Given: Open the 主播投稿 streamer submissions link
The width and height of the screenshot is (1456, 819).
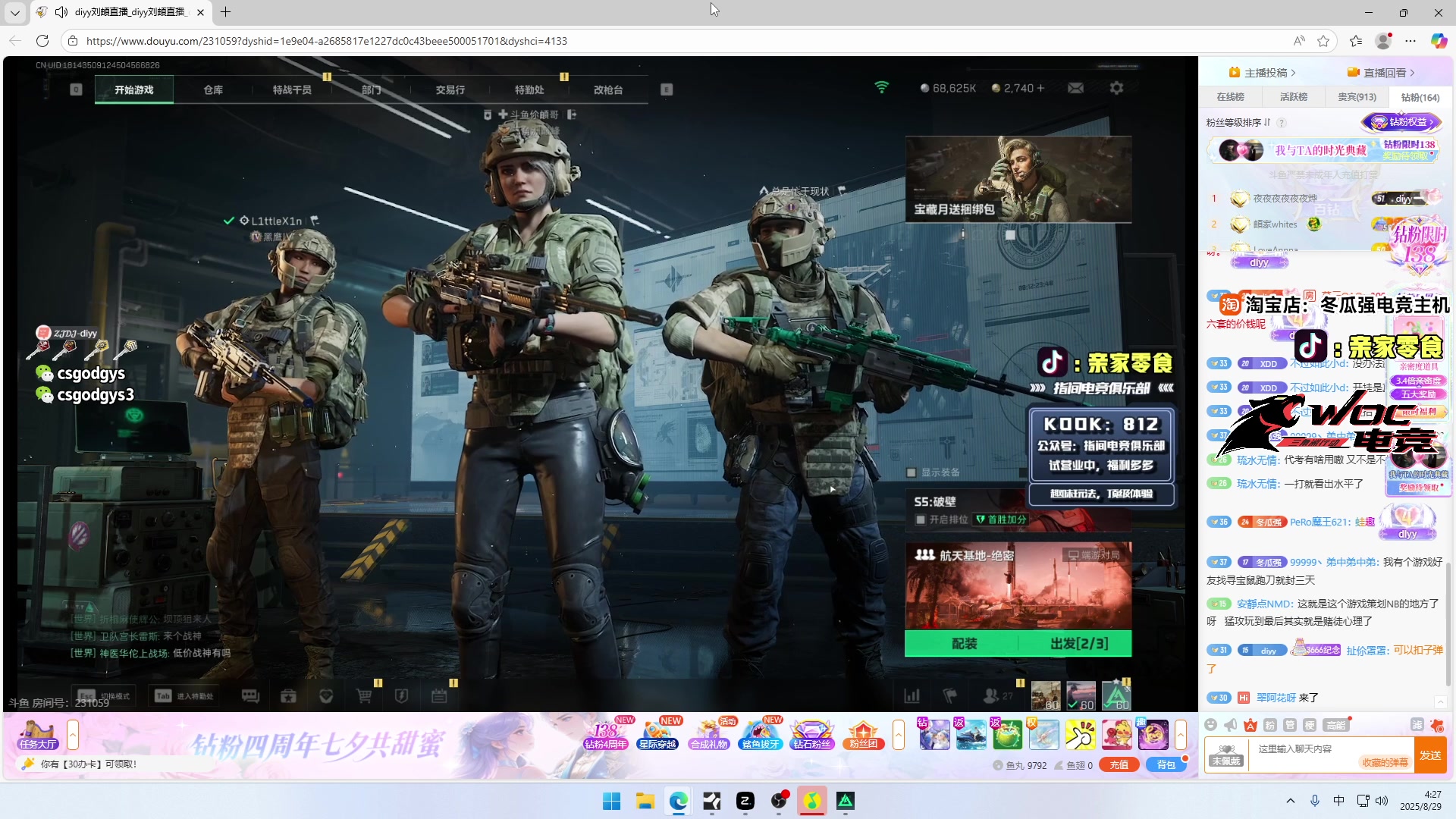Looking at the screenshot, I should point(1263,73).
